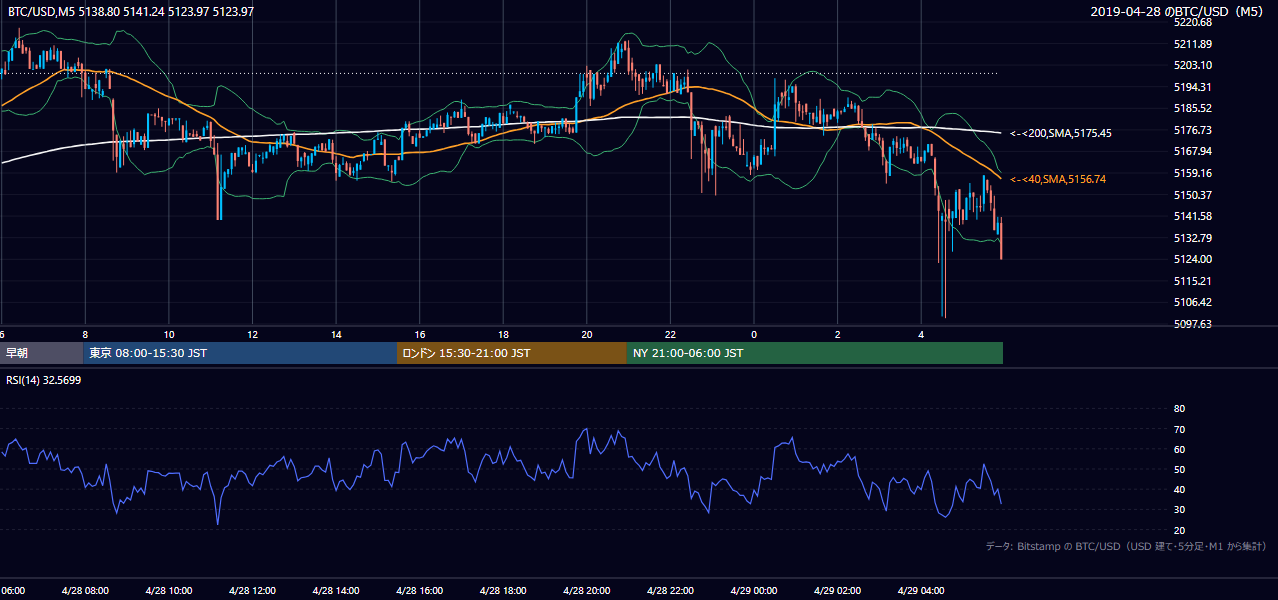Click the 早朝 session bar
Image resolution: width=1278 pixels, height=600 pixels.
click(41, 353)
